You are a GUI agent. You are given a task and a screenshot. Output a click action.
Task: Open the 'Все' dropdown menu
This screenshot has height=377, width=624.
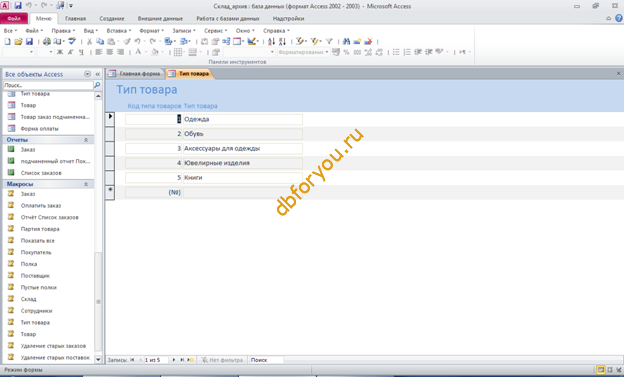10,31
